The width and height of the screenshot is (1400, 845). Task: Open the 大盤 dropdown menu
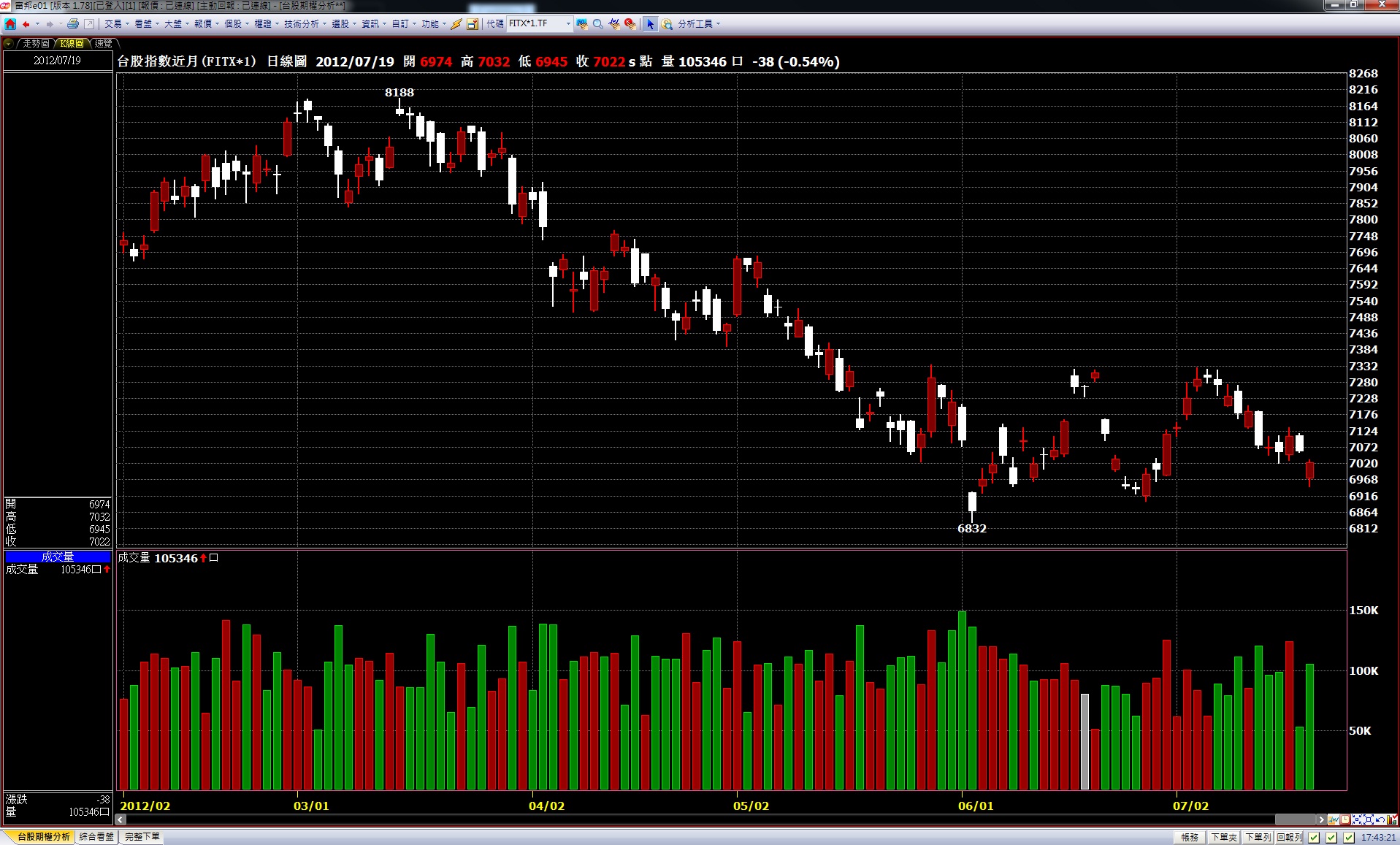[176, 24]
